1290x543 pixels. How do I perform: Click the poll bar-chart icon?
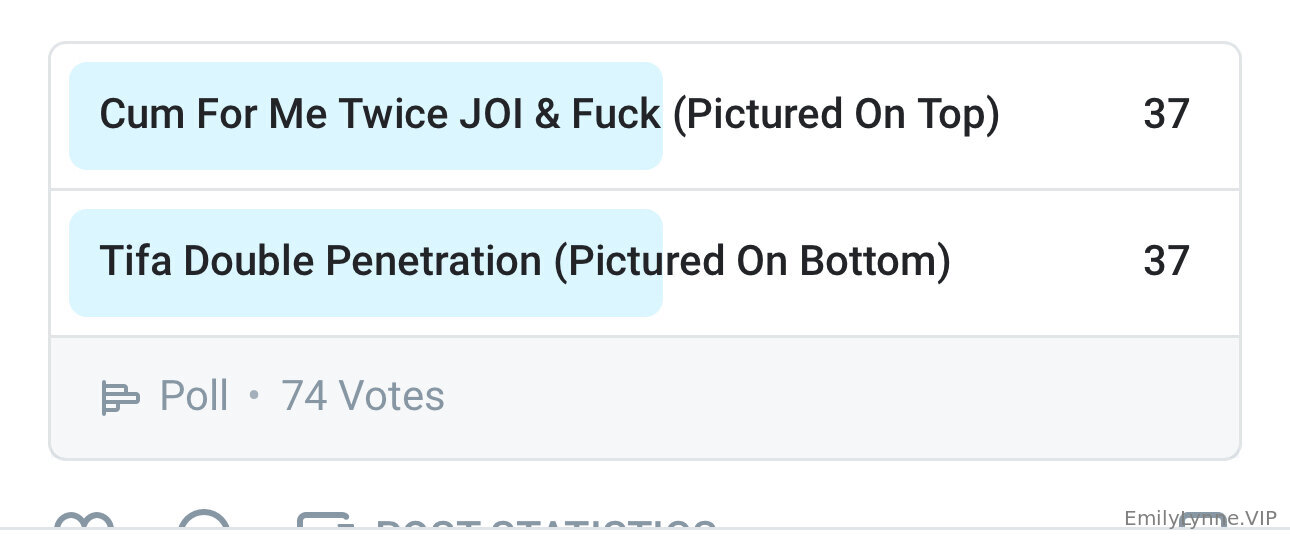click(x=120, y=398)
